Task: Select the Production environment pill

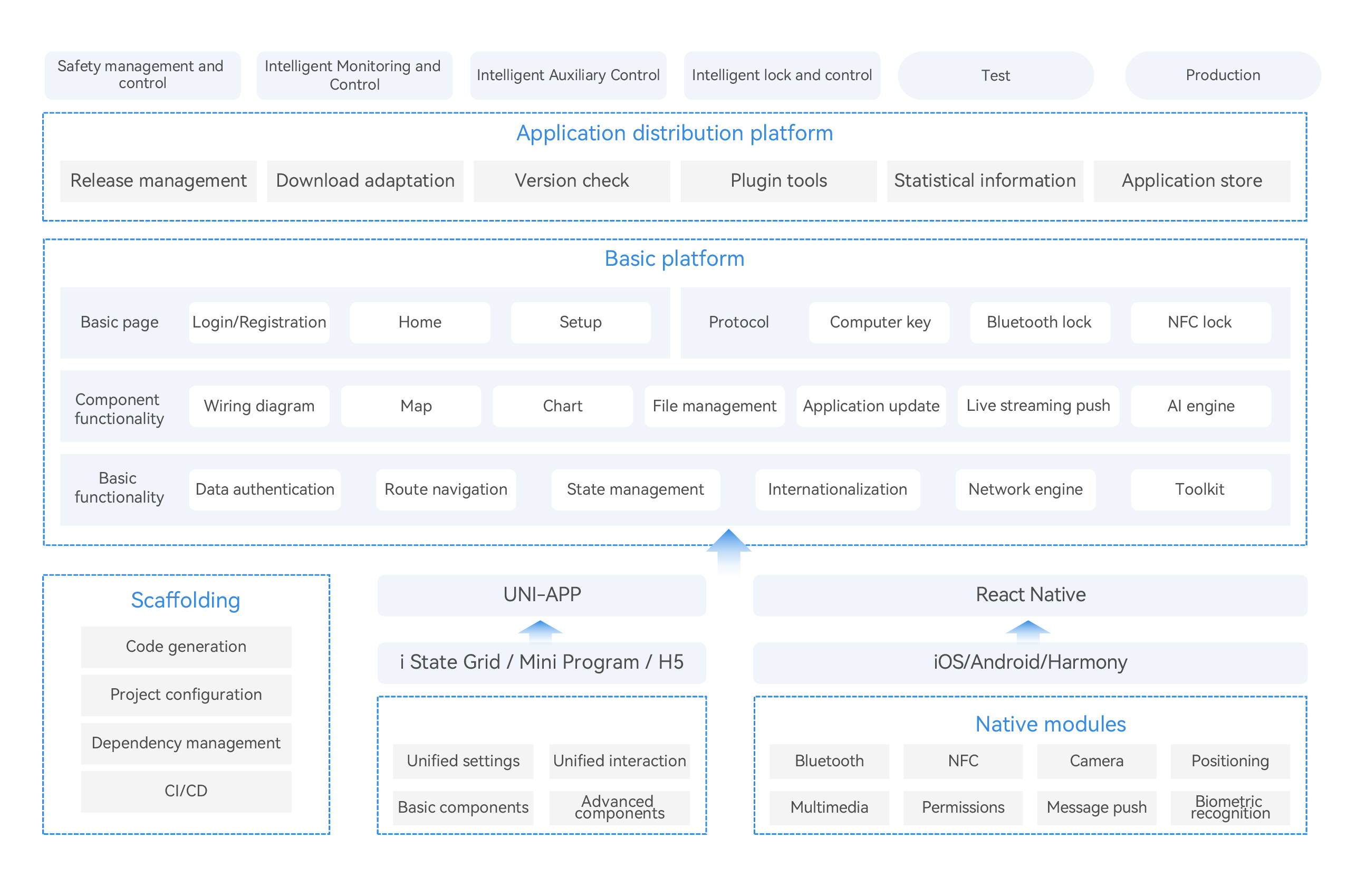Action: click(x=1222, y=75)
